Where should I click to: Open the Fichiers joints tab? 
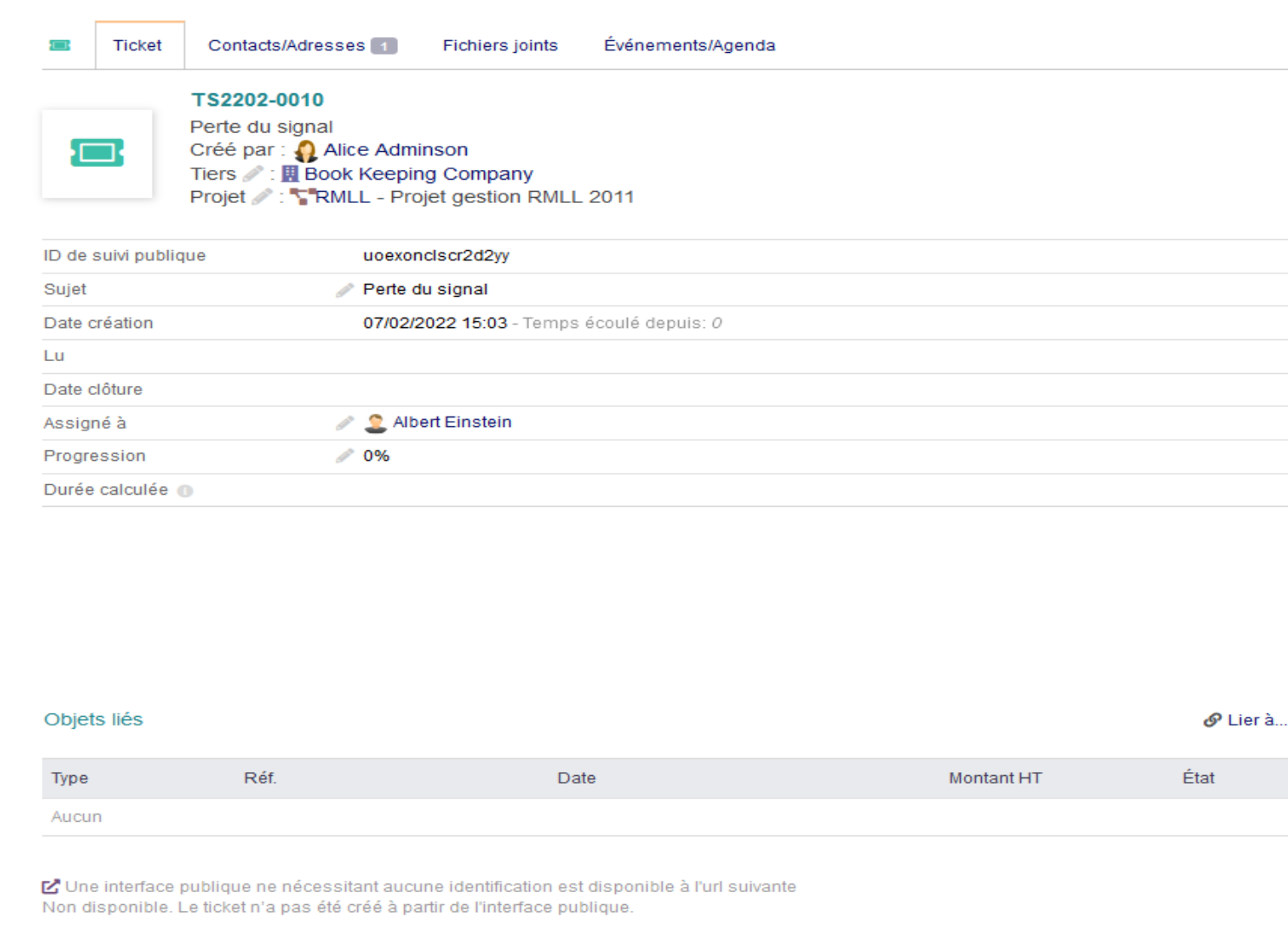(x=500, y=45)
